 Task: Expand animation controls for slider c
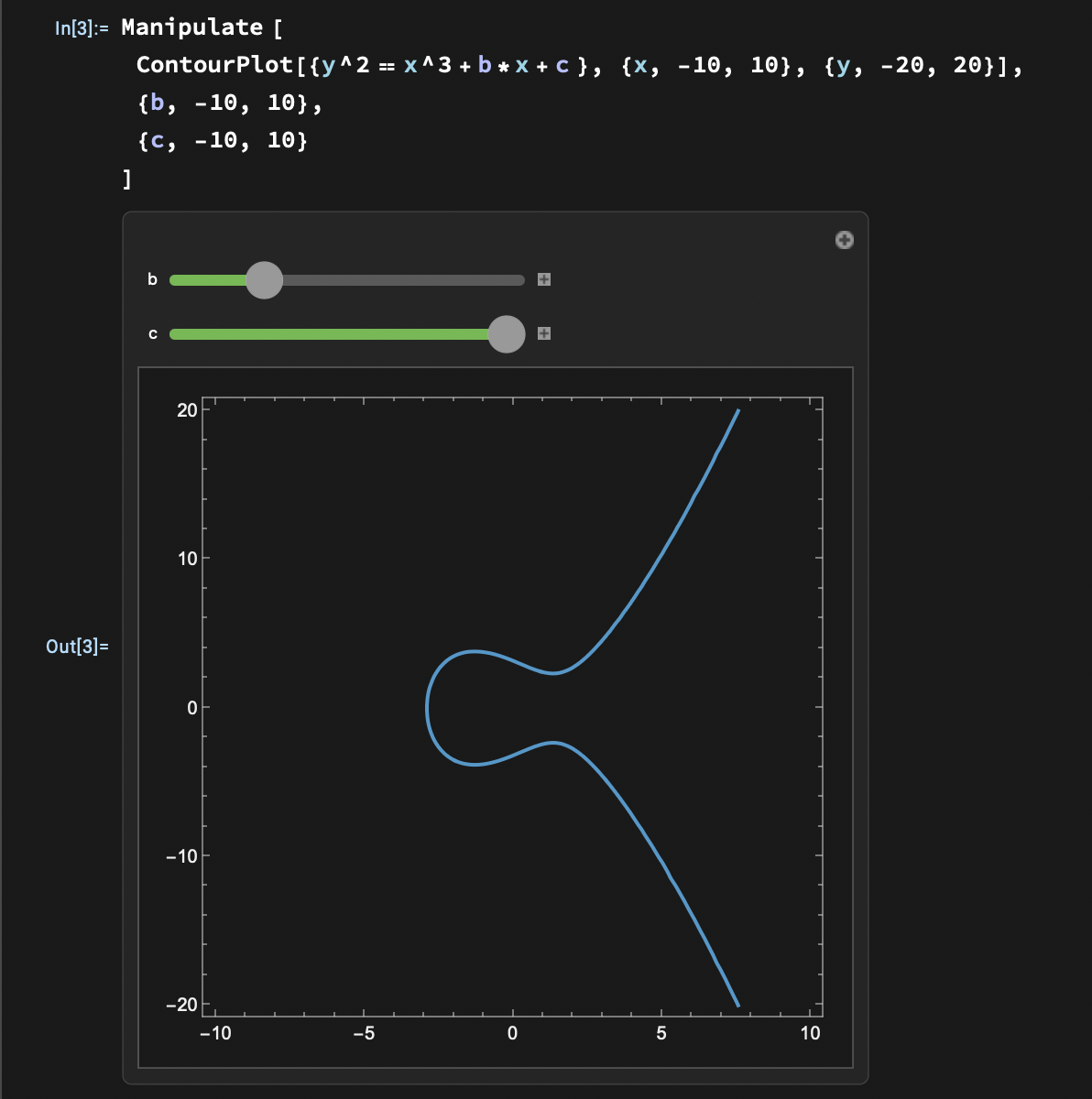(543, 333)
